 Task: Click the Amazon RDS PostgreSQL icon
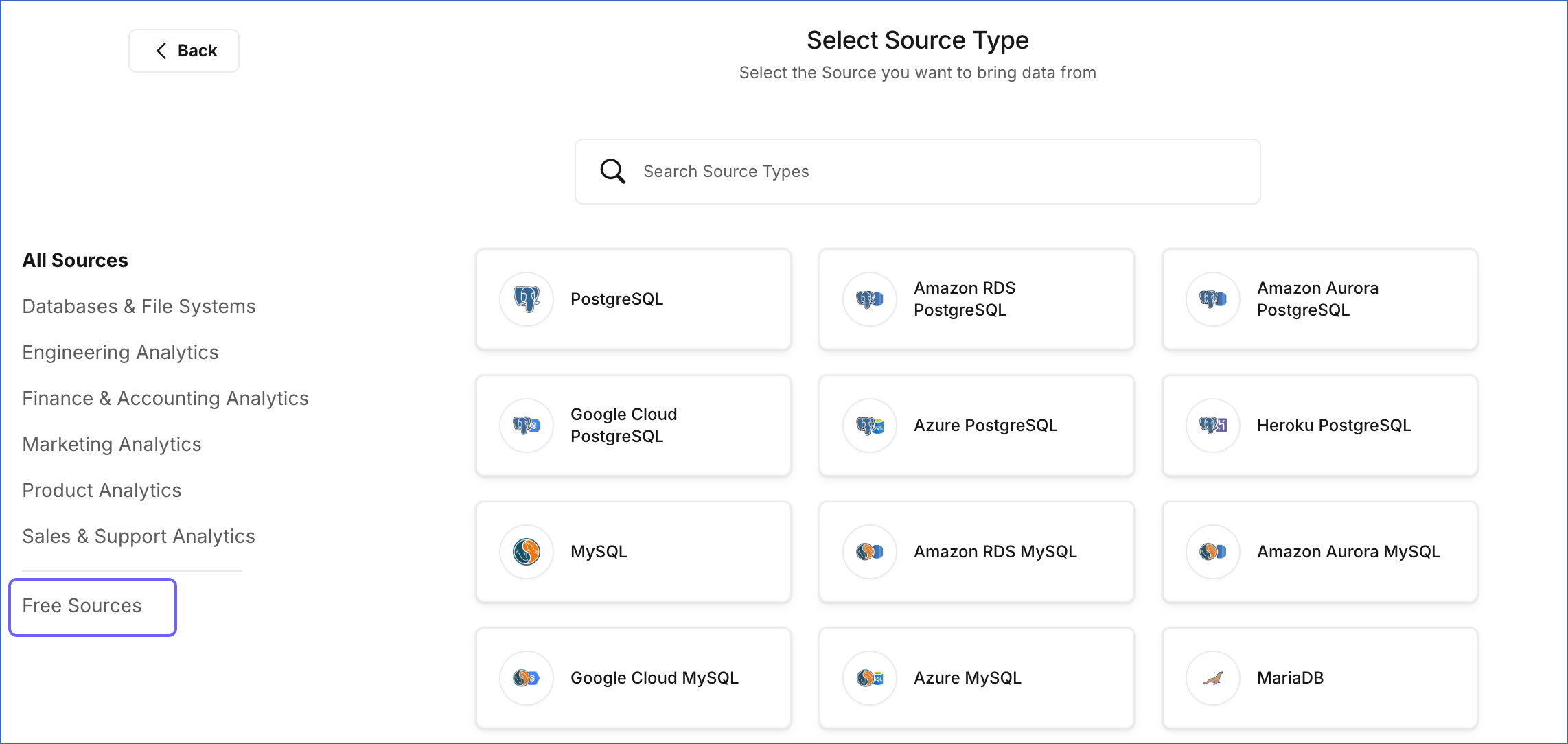pyautogui.click(x=870, y=299)
